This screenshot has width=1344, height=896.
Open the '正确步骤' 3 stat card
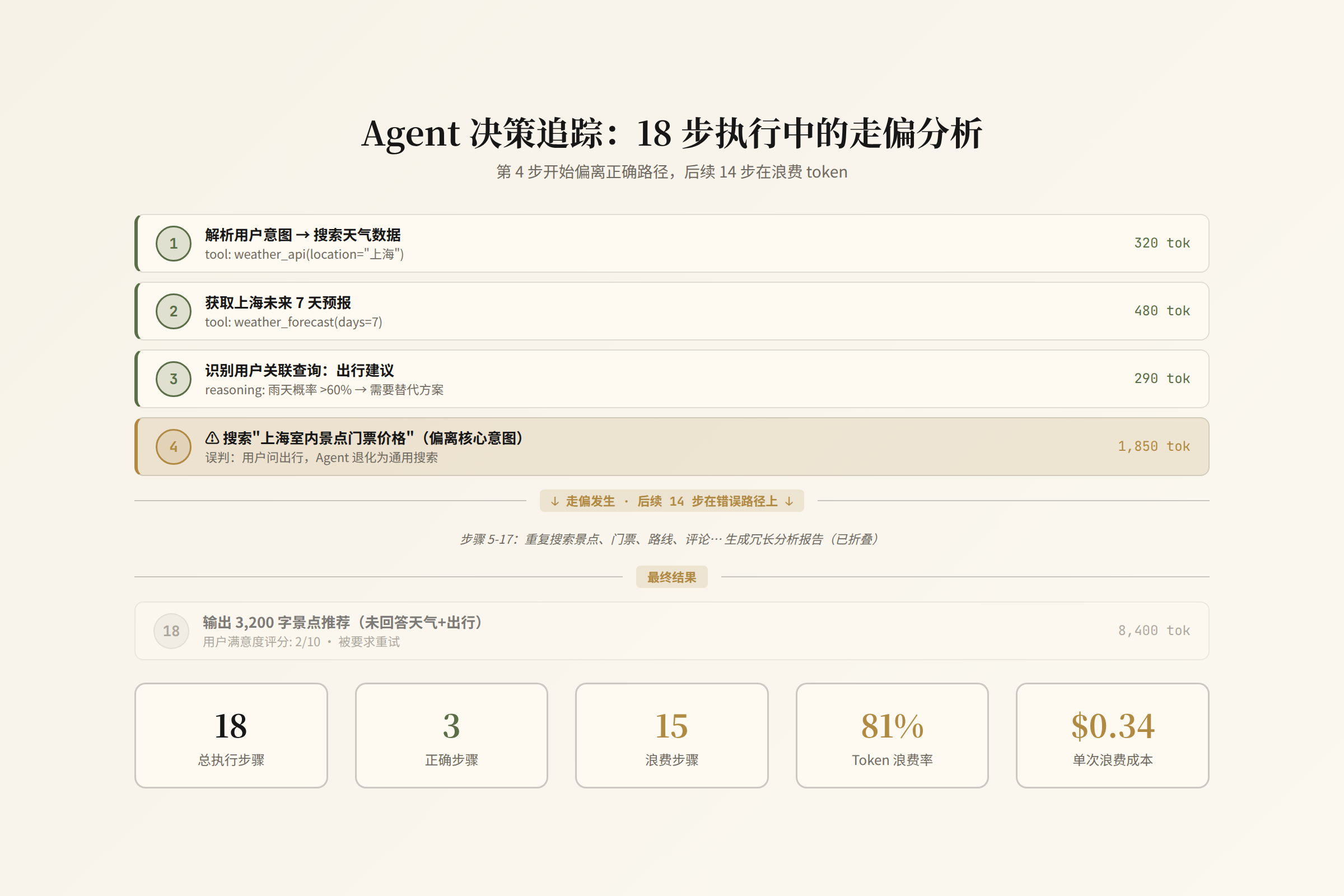coord(451,735)
